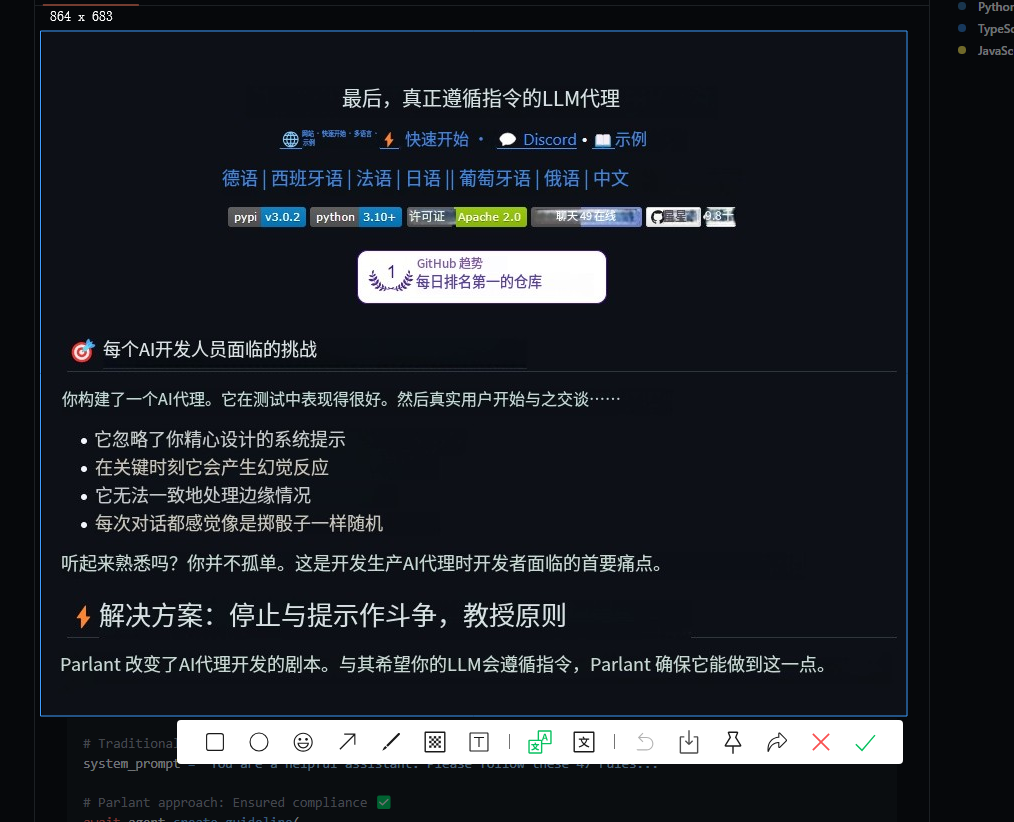The height and width of the screenshot is (822, 1014).
Task: Click the heading 每个AI开发人员面临的挑战
Action: [x=210, y=349]
